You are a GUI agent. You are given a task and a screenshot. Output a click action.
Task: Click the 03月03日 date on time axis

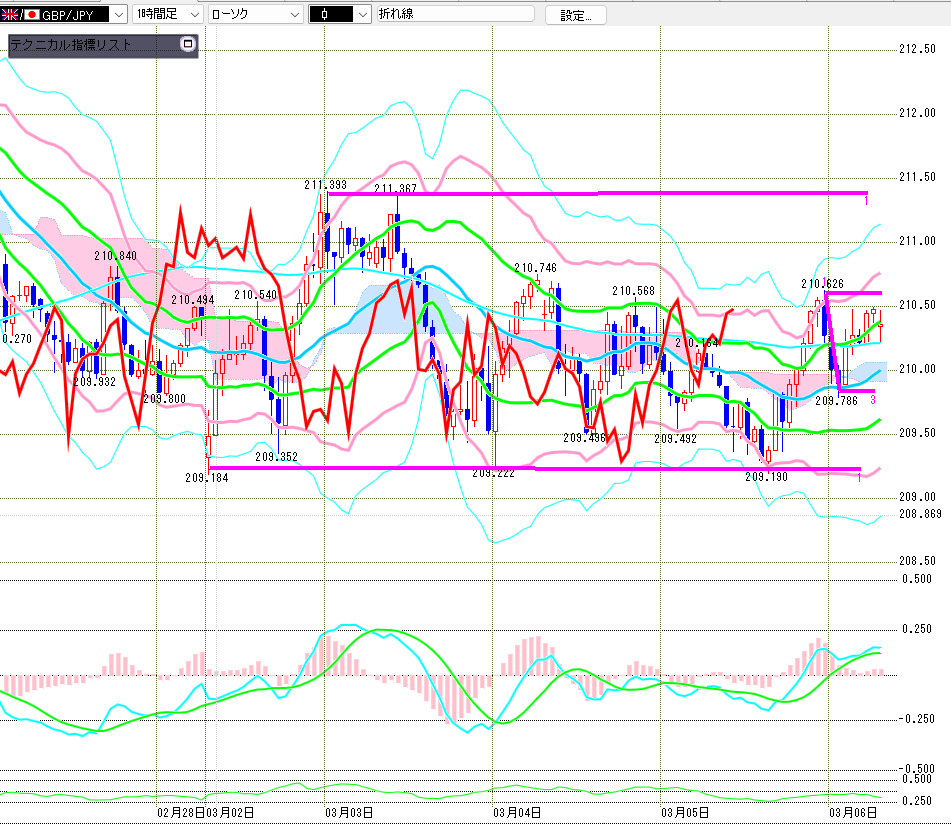350,812
